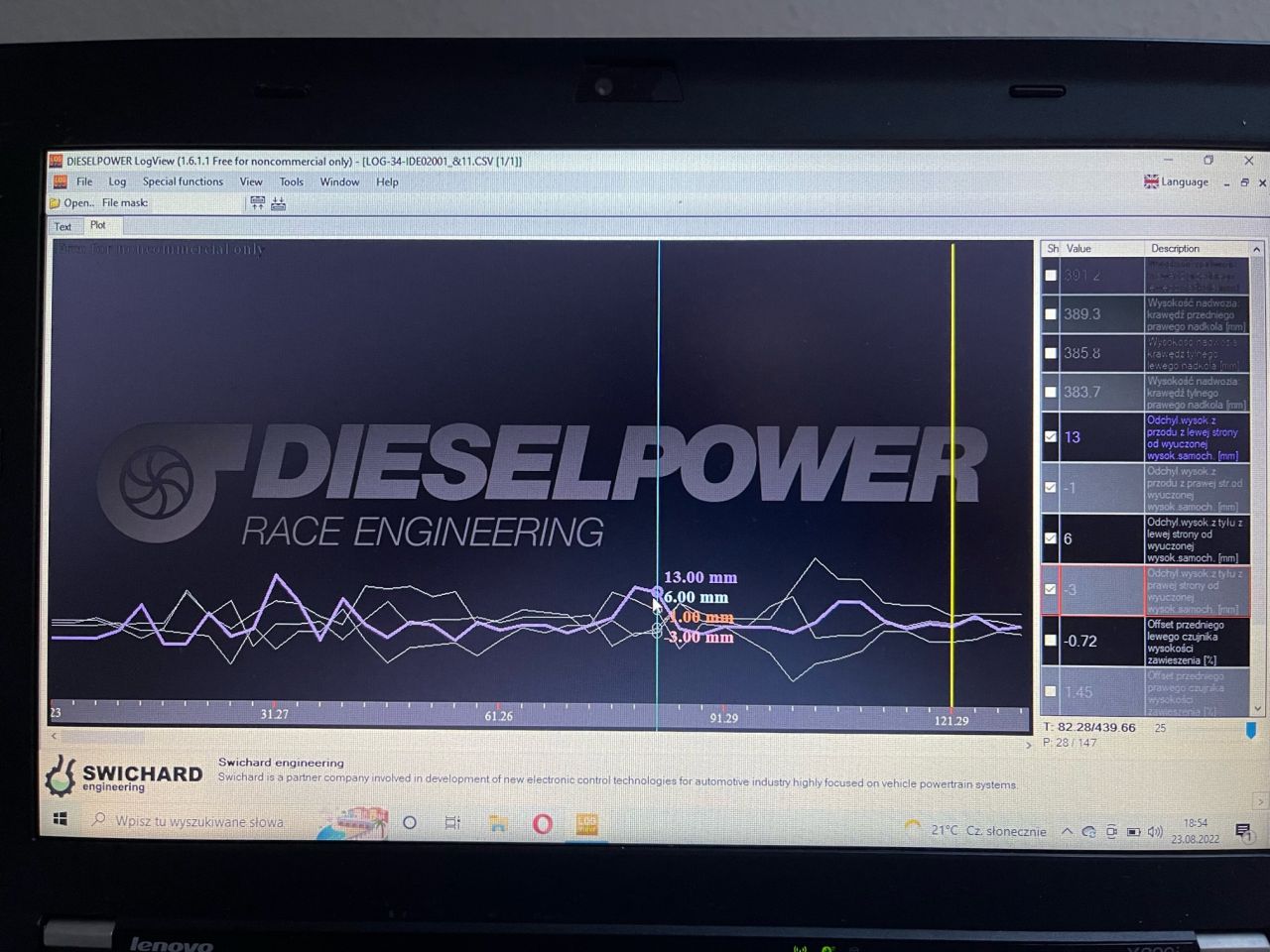Open the notification center icon
Image resolution: width=1270 pixels, height=952 pixels.
tap(1243, 831)
